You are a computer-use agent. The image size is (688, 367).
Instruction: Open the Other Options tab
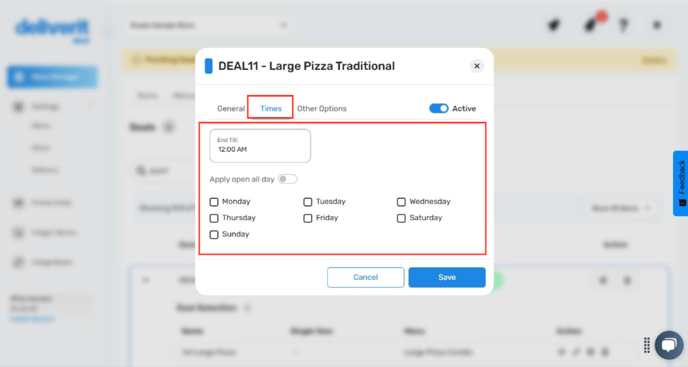[322, 108]
